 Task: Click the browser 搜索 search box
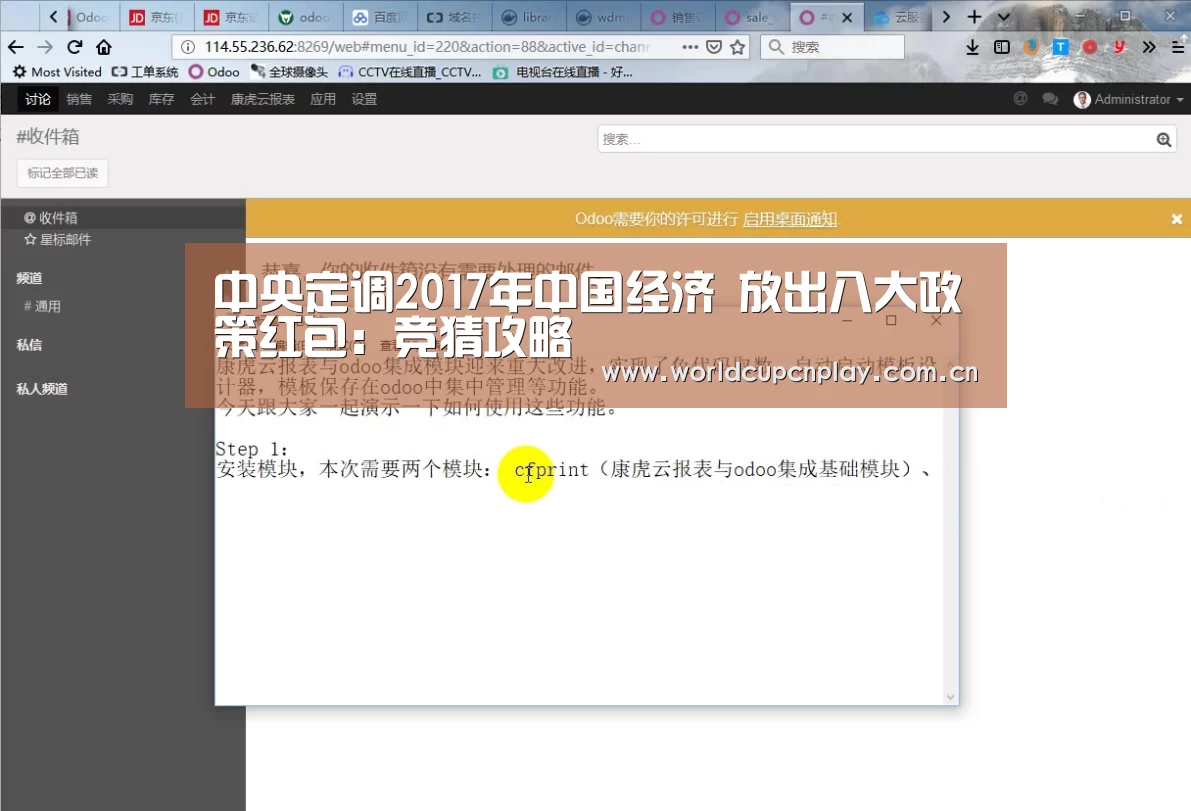tap(832, 47)
